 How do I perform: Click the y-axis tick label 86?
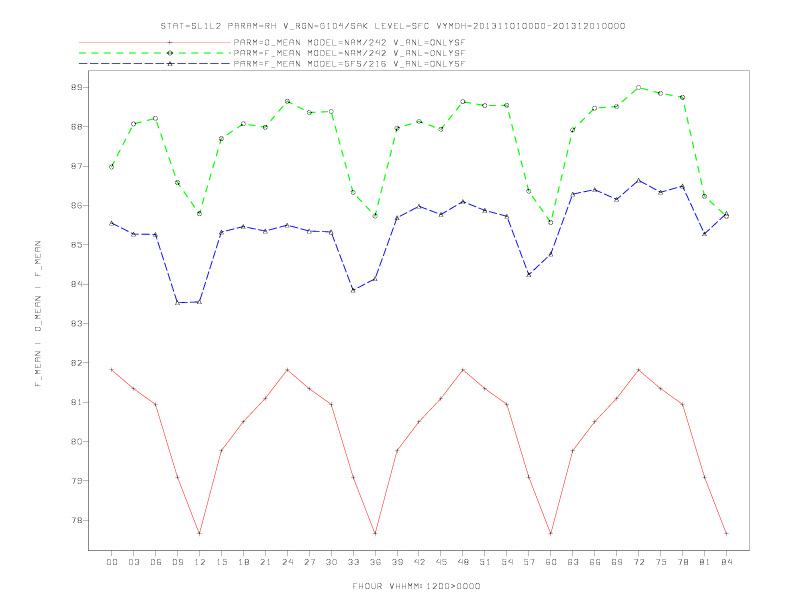[x=76, y=206]
